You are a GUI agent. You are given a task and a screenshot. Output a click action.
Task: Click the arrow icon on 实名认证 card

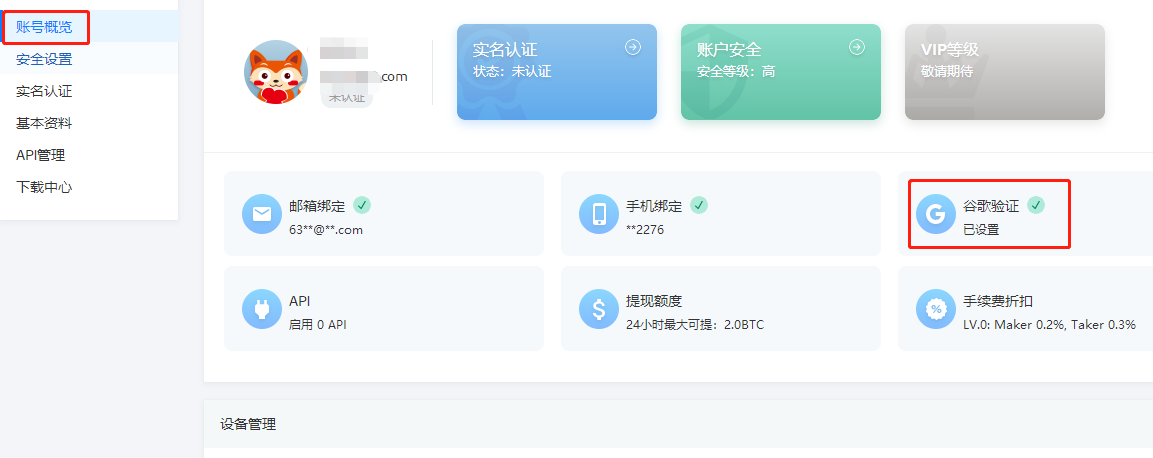[x=633, y=47]
